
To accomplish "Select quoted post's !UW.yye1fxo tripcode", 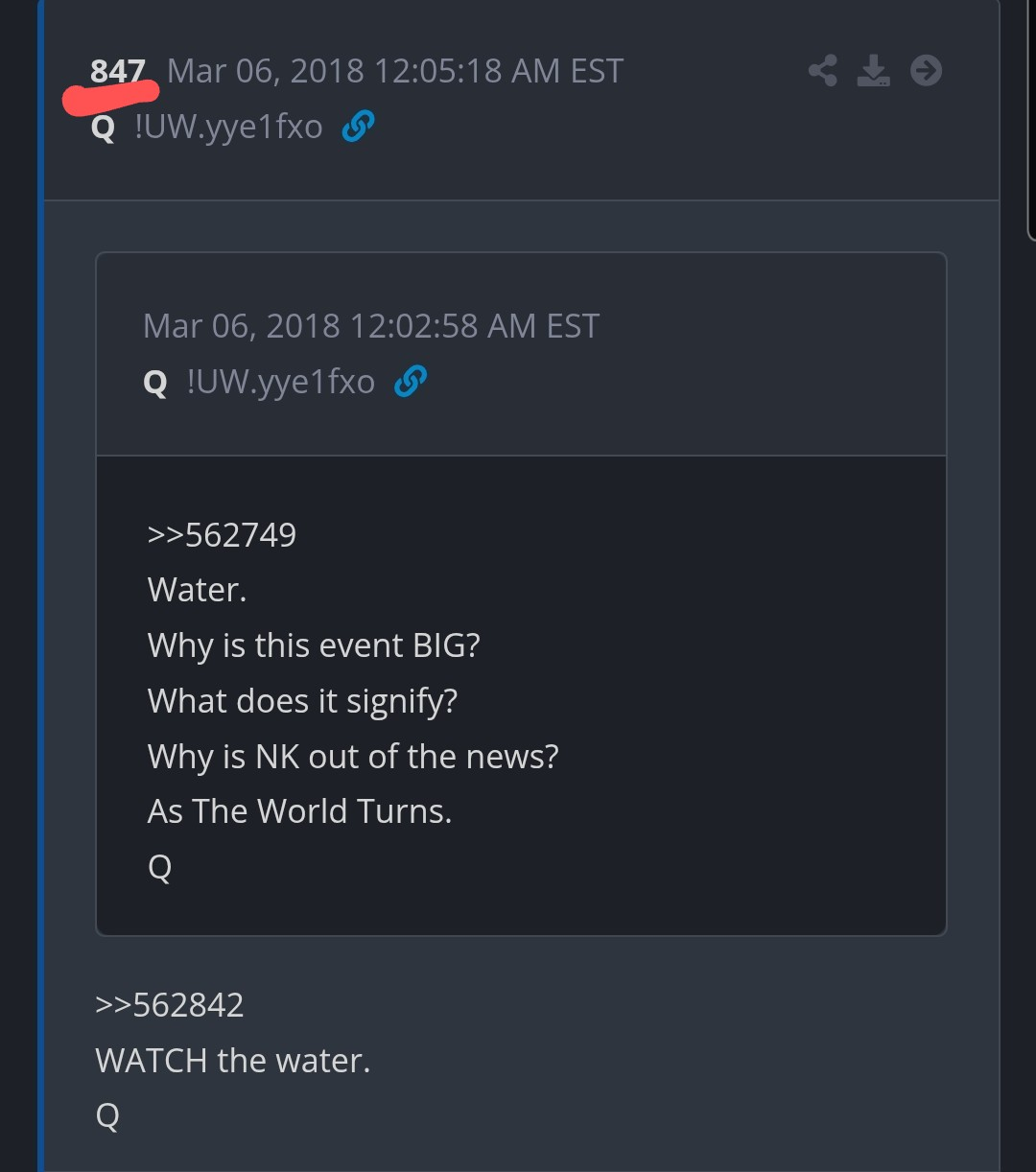I will (281, 383).
